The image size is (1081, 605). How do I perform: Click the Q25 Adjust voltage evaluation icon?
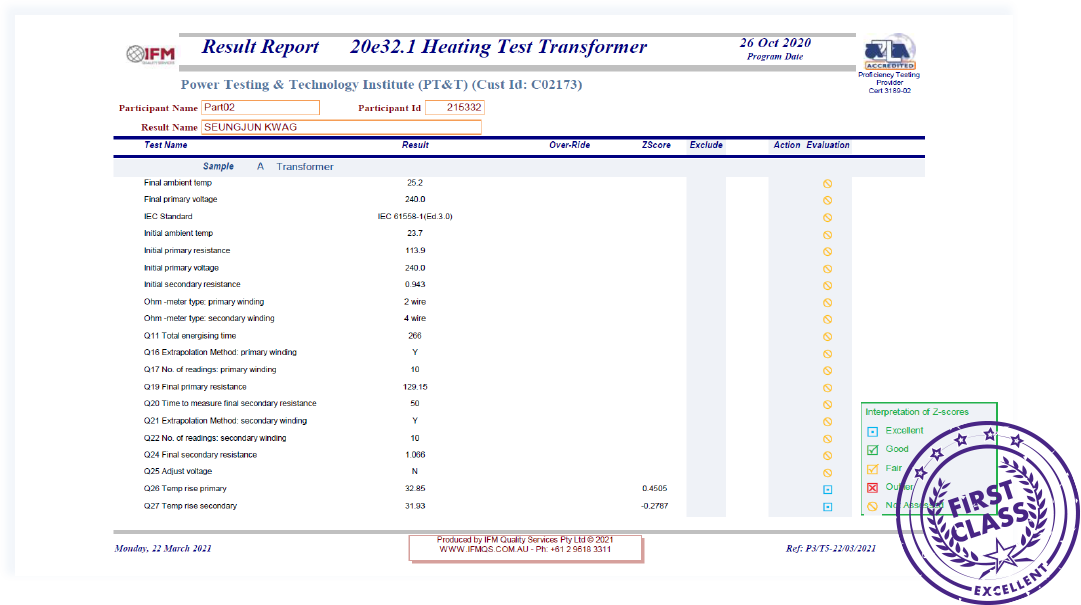[x=827, y=473]
